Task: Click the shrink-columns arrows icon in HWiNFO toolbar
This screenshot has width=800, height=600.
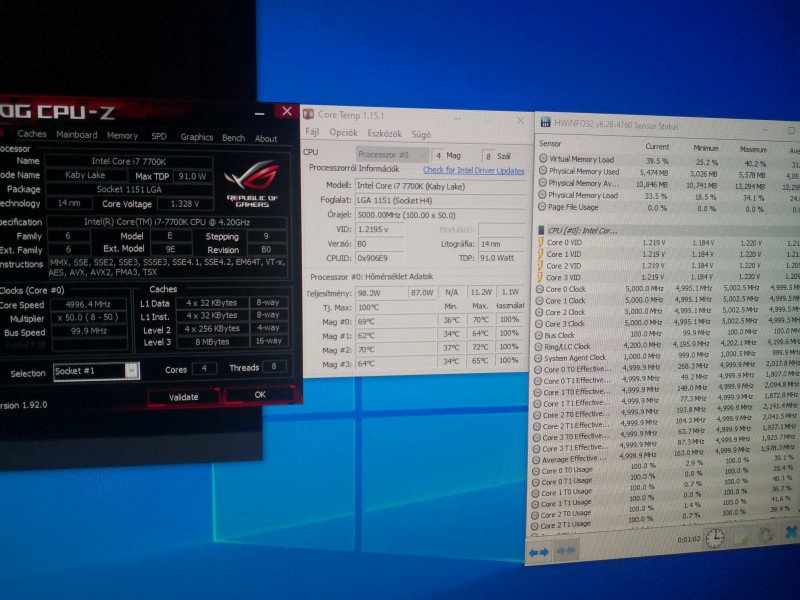Action: [566, 551]
